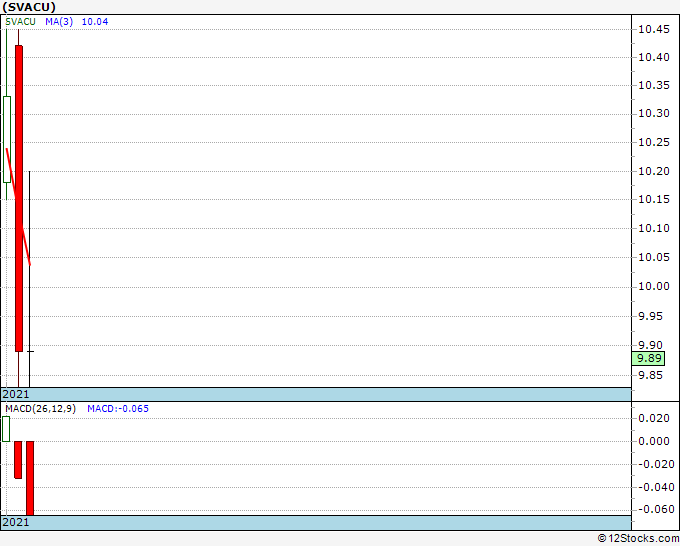This screenshot has width=680, height=546.
Task: Click the 2021 label under MACD chart
Action: click(x=16, y=522)
